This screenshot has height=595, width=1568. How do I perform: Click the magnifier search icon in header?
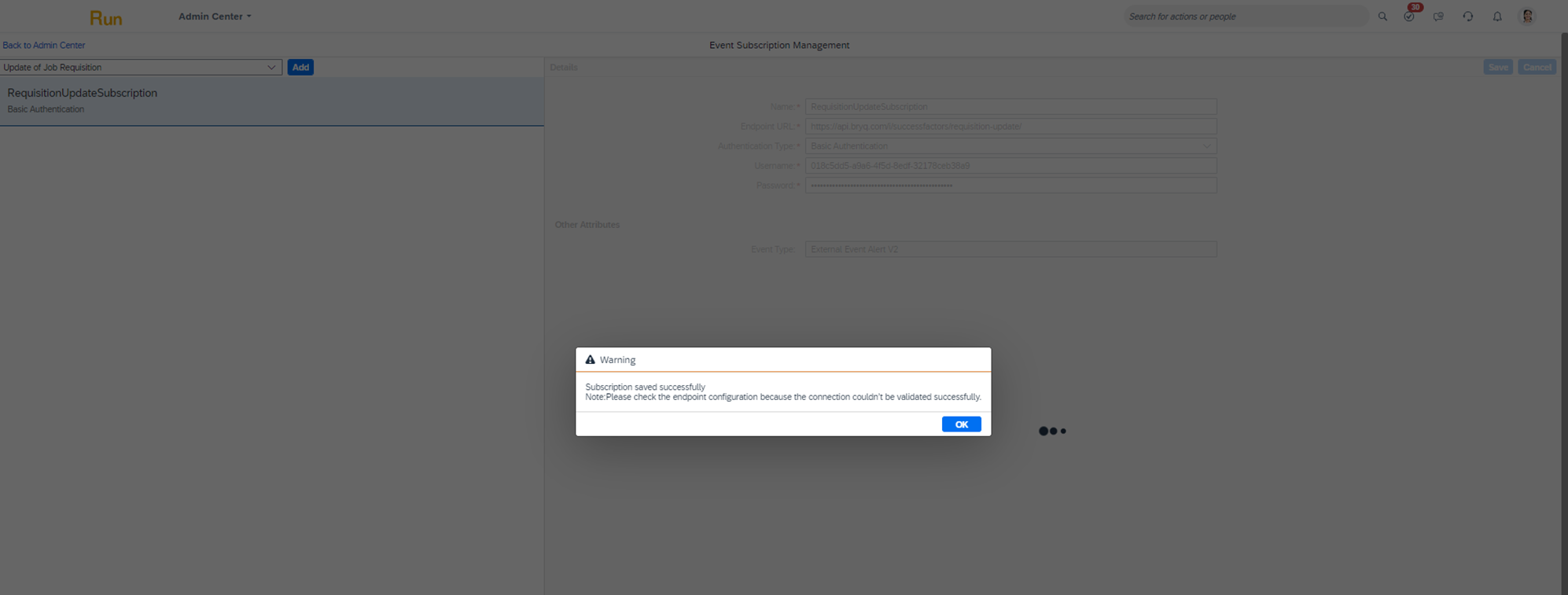(1382, 17)
